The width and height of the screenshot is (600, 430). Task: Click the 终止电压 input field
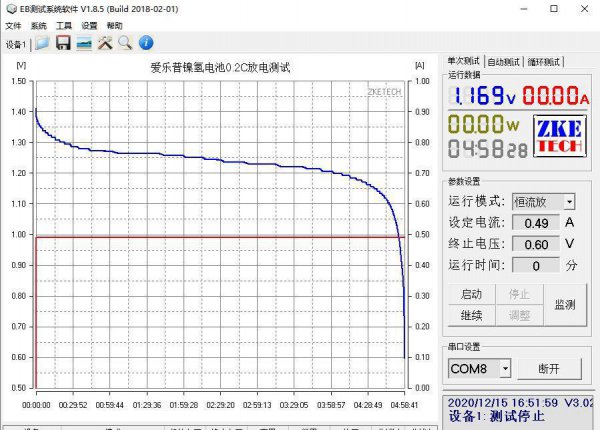[x=536, y=244]
